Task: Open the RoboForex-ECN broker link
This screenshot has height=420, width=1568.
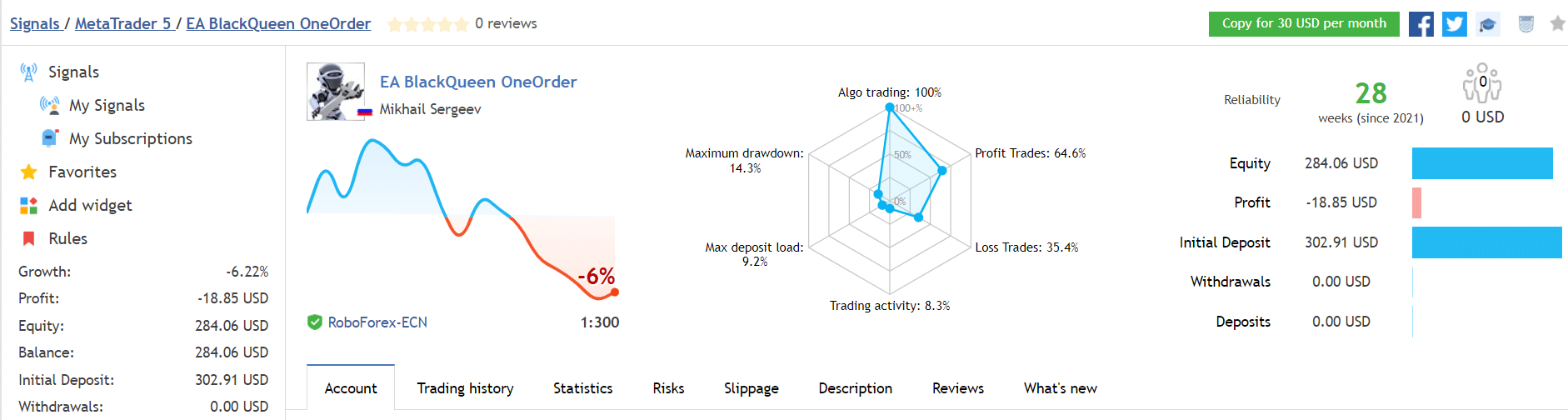Action: point(377,322)
